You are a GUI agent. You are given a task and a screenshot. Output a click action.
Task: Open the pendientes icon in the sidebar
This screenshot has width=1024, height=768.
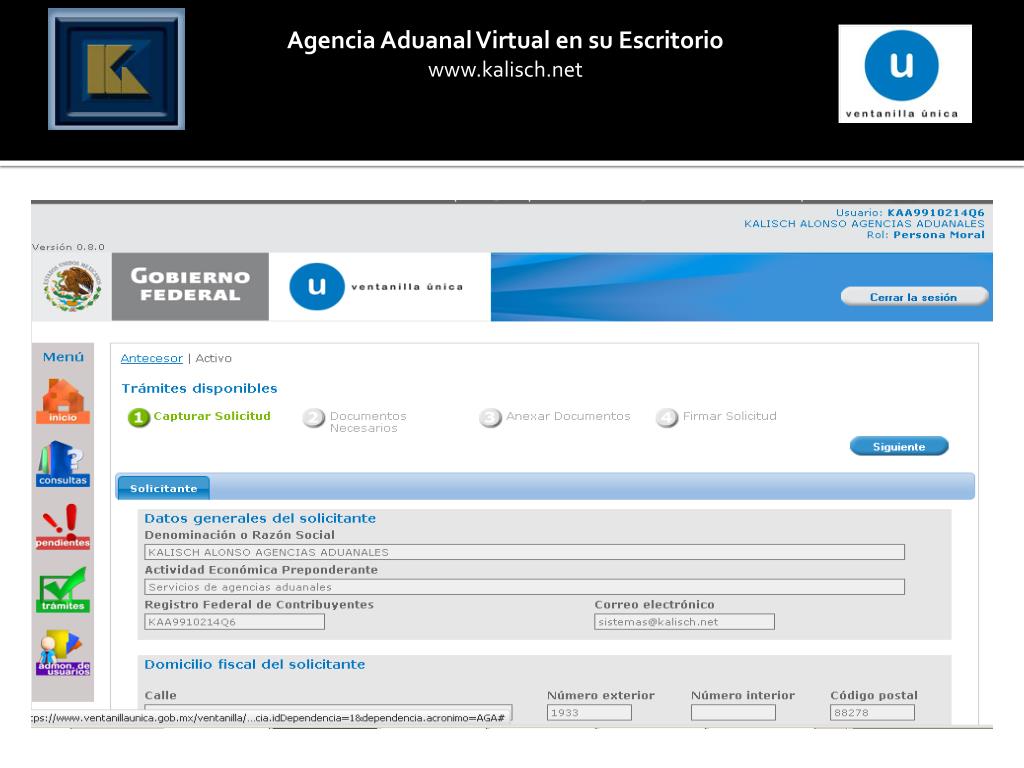(x=63, y=526)
